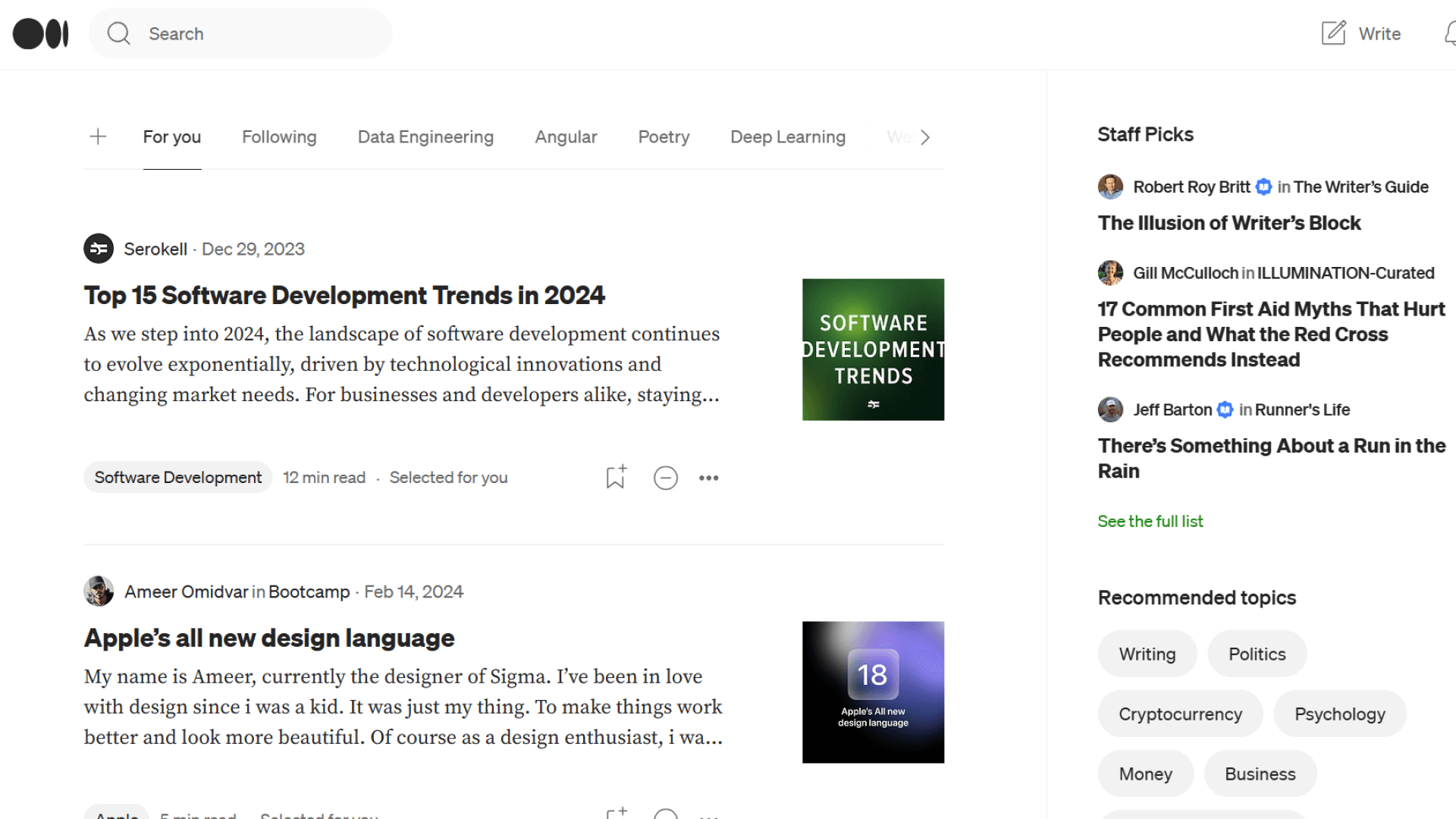Select the Cryptocurrency recommended topic
Image resolution: width=1456 pixels, height=819 pixels.
(x=1180, y=714)
